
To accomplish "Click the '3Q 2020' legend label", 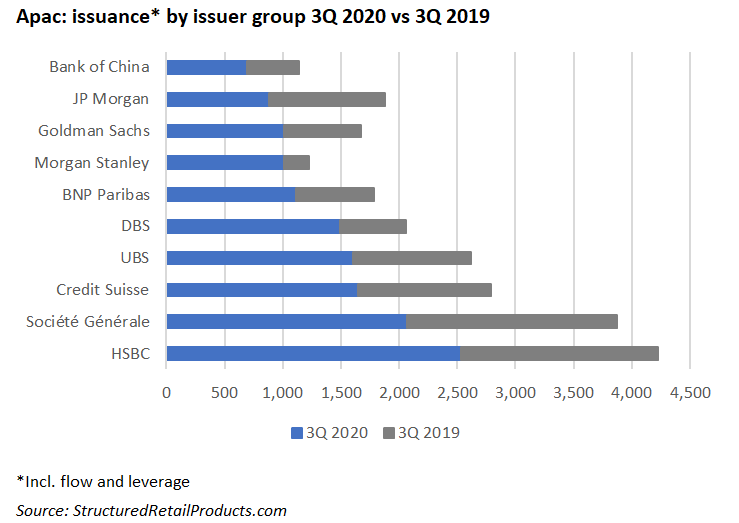I will [x=337, y=433].
